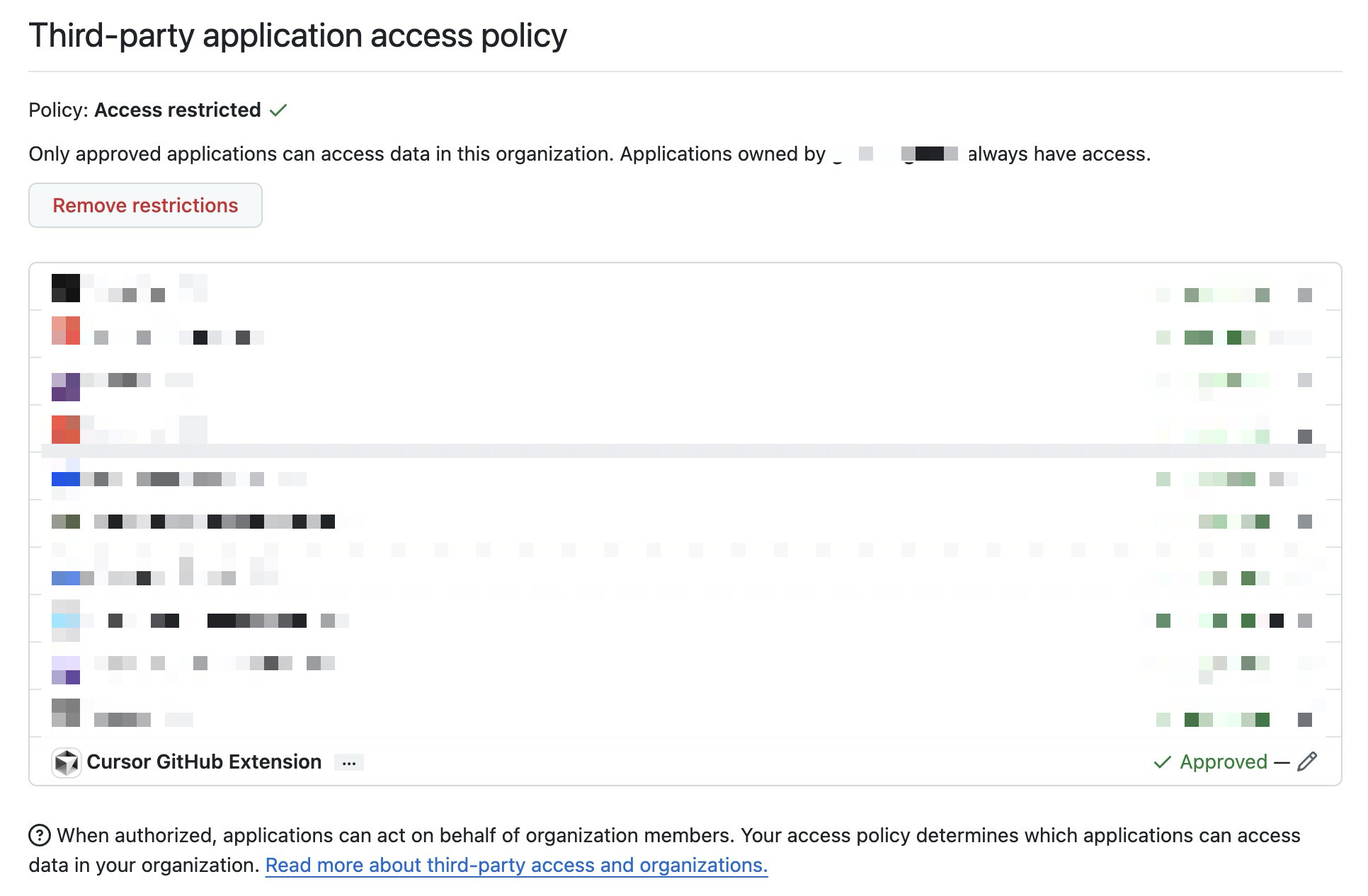This screenshot has height=896, width=1368.
Task: Read more about third-party access and organizations
Action: click(516, 866)
